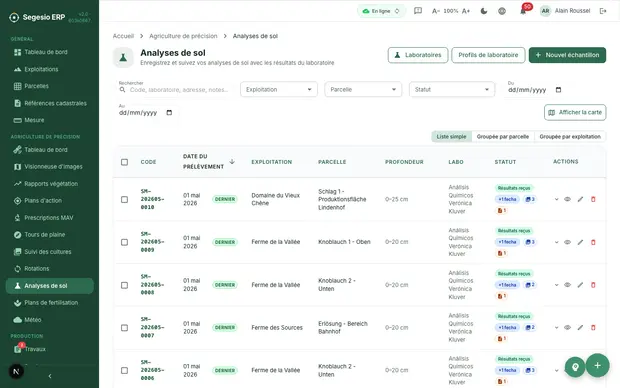Sort by date du prélèvement arrow
The height and width of the screenshot is (388, 620).
point(232,161)
